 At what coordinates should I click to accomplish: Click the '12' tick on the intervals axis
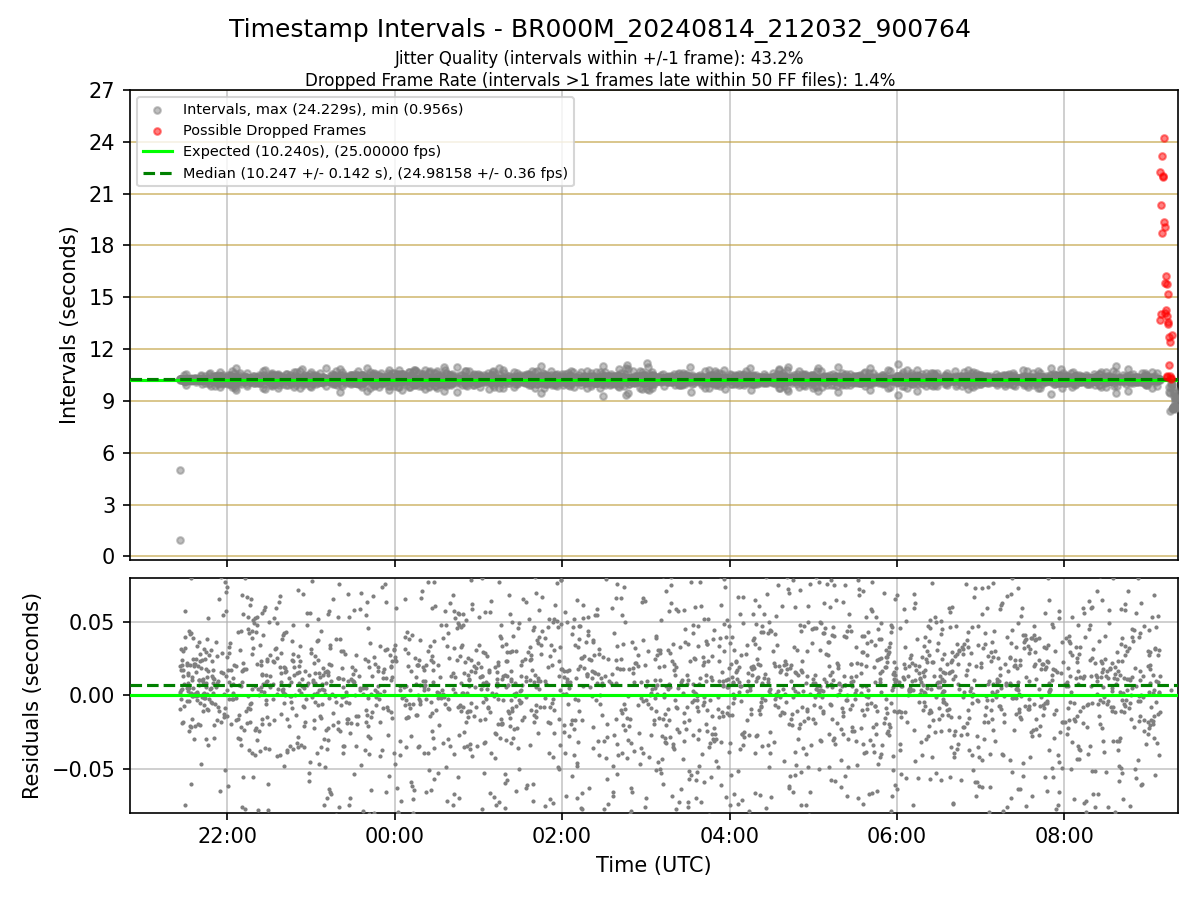[102, 350]
